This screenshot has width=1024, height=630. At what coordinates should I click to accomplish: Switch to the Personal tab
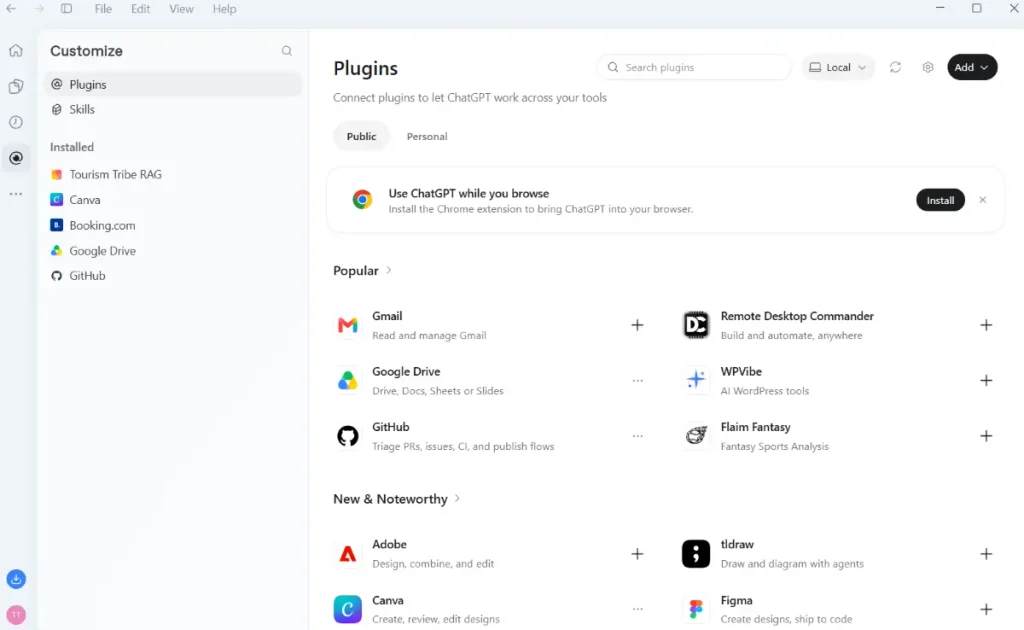pos(427,136)
